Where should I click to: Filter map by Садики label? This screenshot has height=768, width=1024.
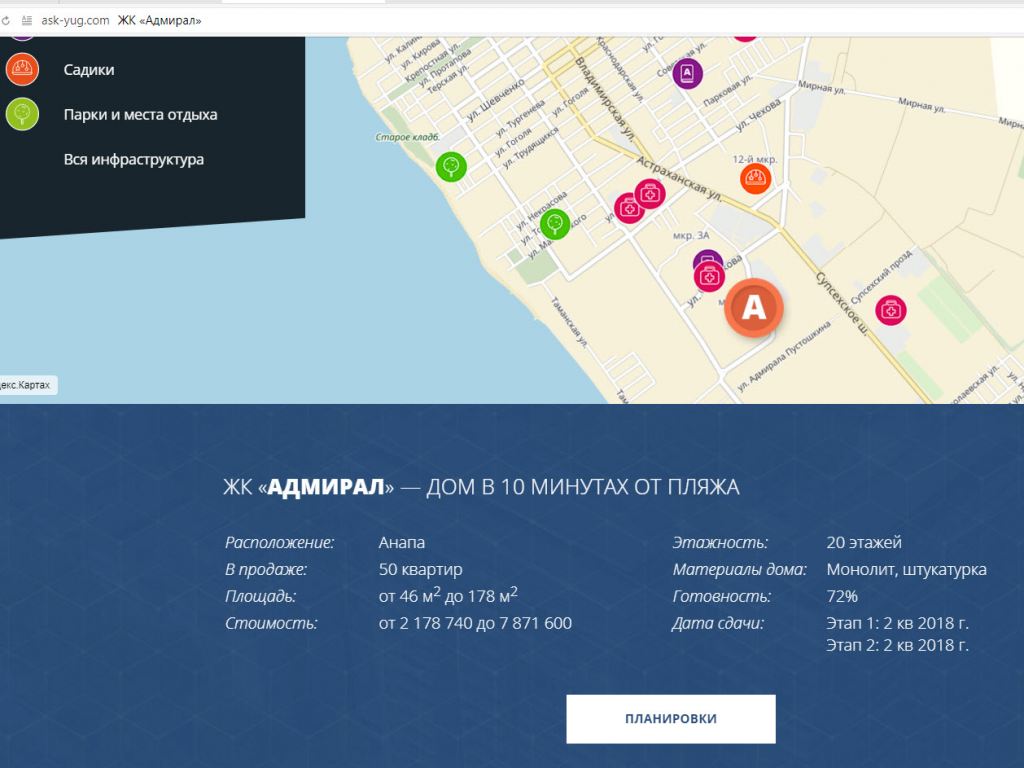(x=89, y=70)
